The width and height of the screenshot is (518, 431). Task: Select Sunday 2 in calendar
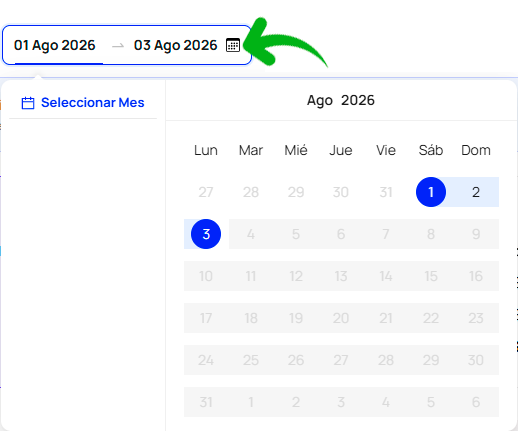coord(476,192)
